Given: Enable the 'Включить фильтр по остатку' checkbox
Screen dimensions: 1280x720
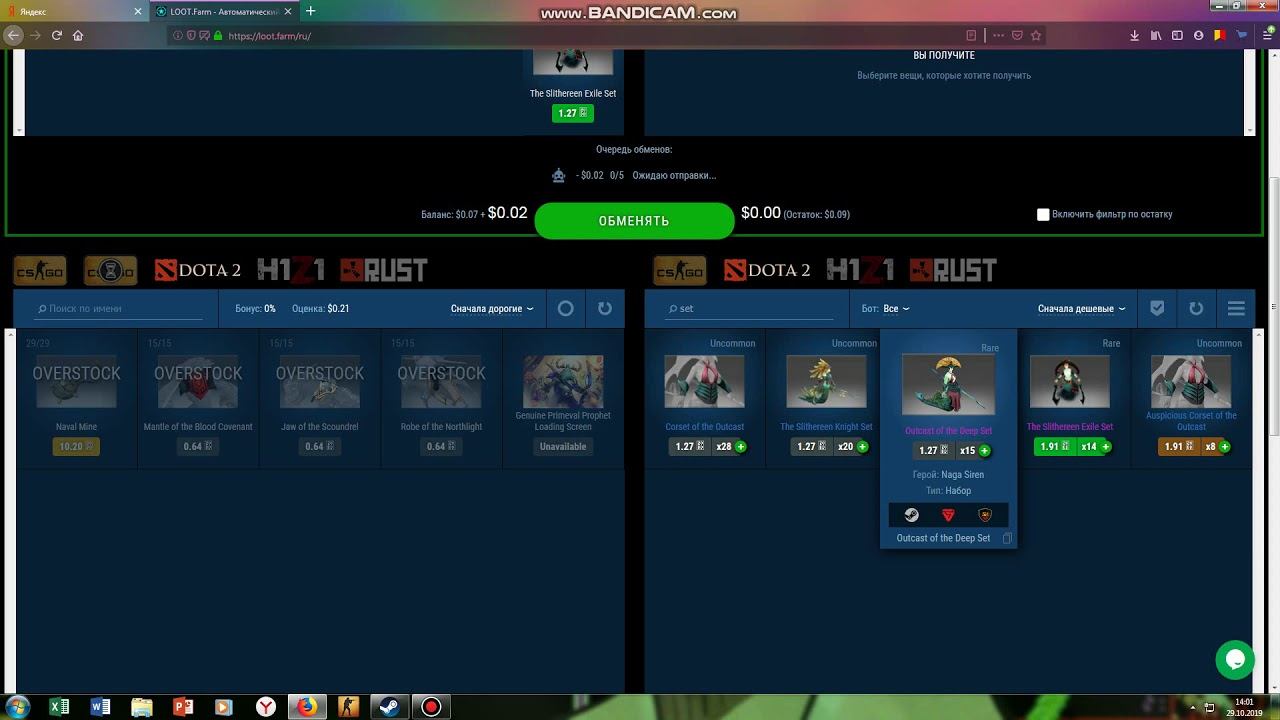Looking at the screenshot, I should (x=1043, y=214).
